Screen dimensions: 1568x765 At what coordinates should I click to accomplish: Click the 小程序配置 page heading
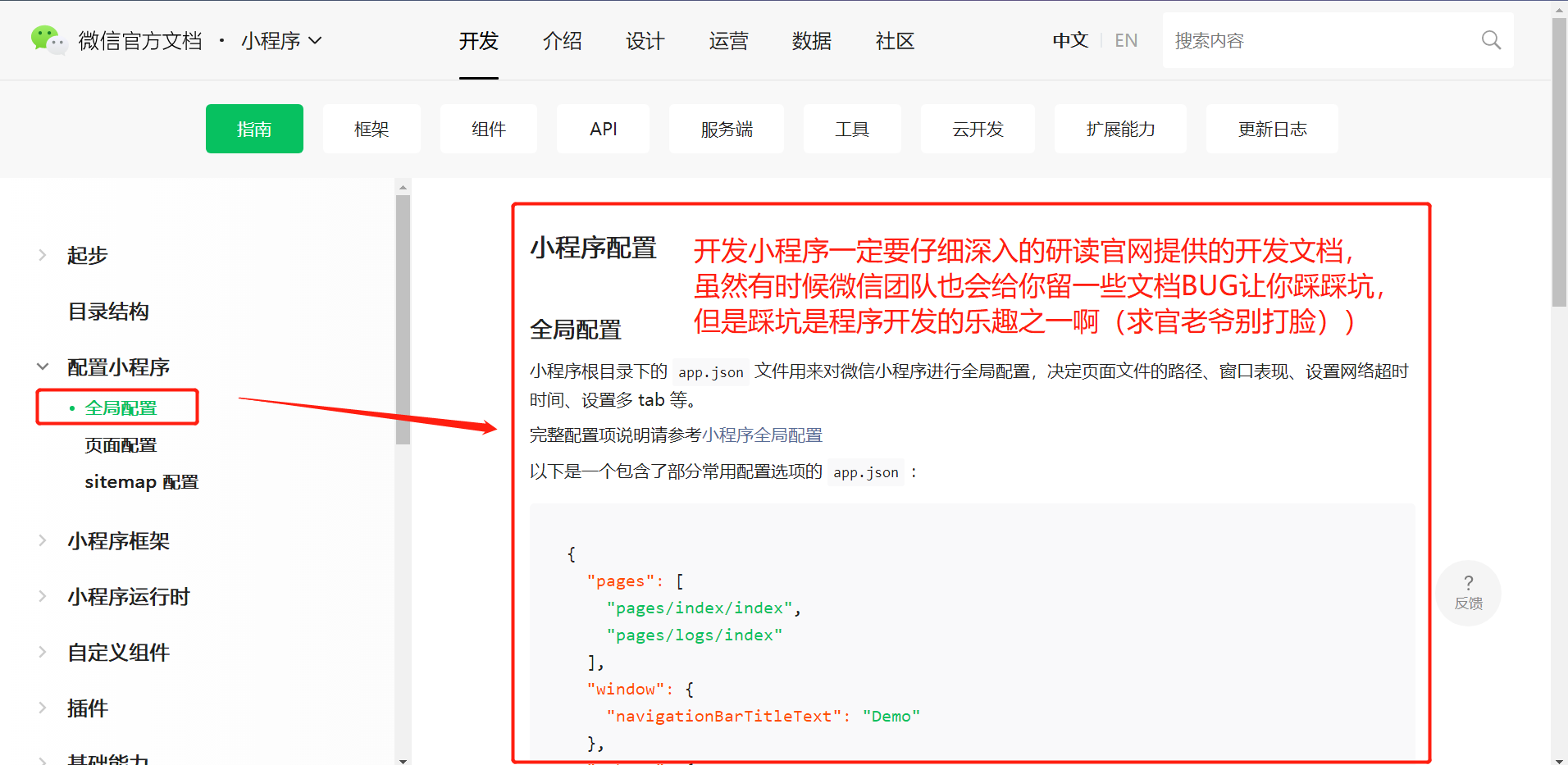tap(593, 248)
